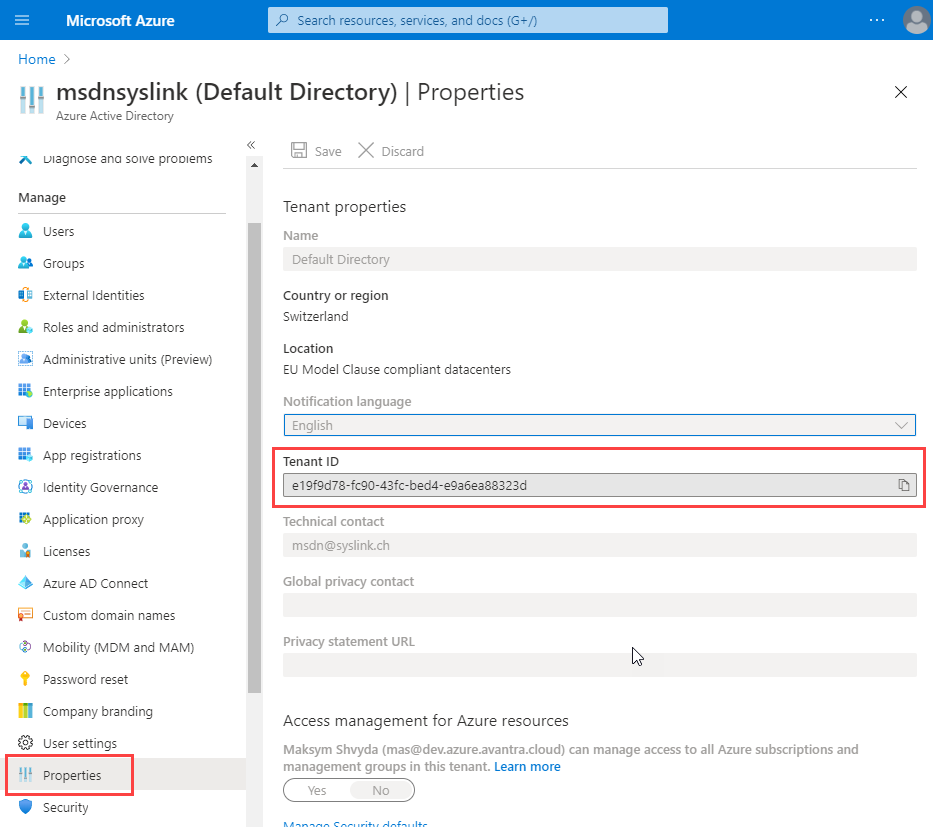Set access management toggle to No
The width and height of the screenshot is (933, 827).
(x=381, y=790)
